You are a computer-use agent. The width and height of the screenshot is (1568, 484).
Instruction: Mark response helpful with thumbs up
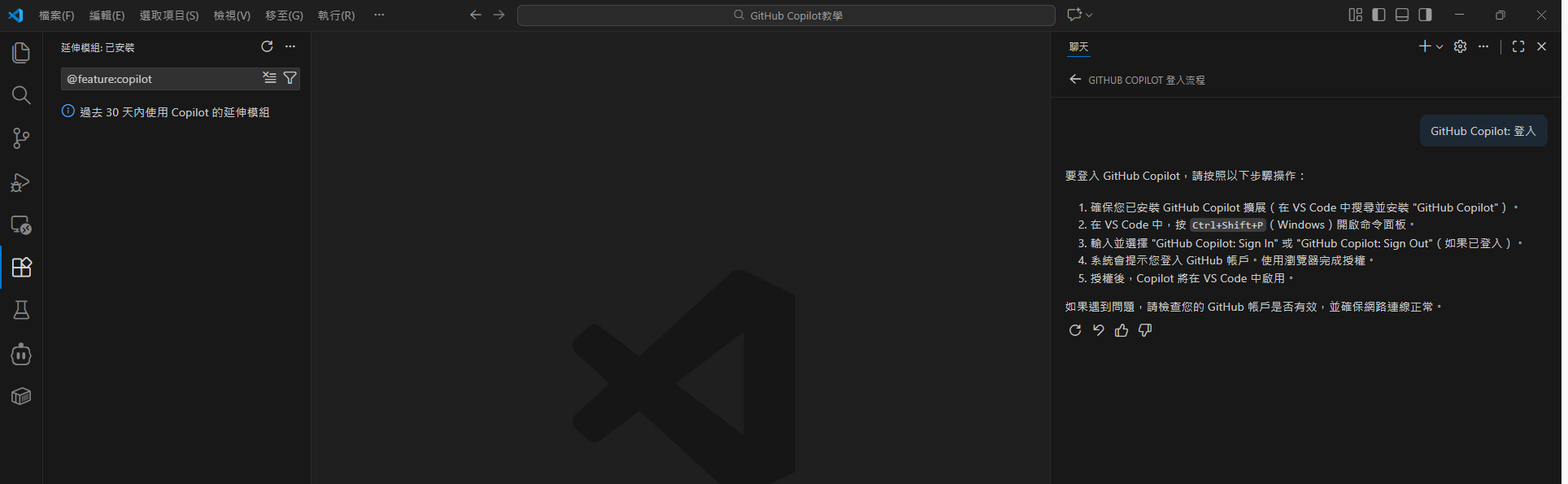(x=1122, y=330)
